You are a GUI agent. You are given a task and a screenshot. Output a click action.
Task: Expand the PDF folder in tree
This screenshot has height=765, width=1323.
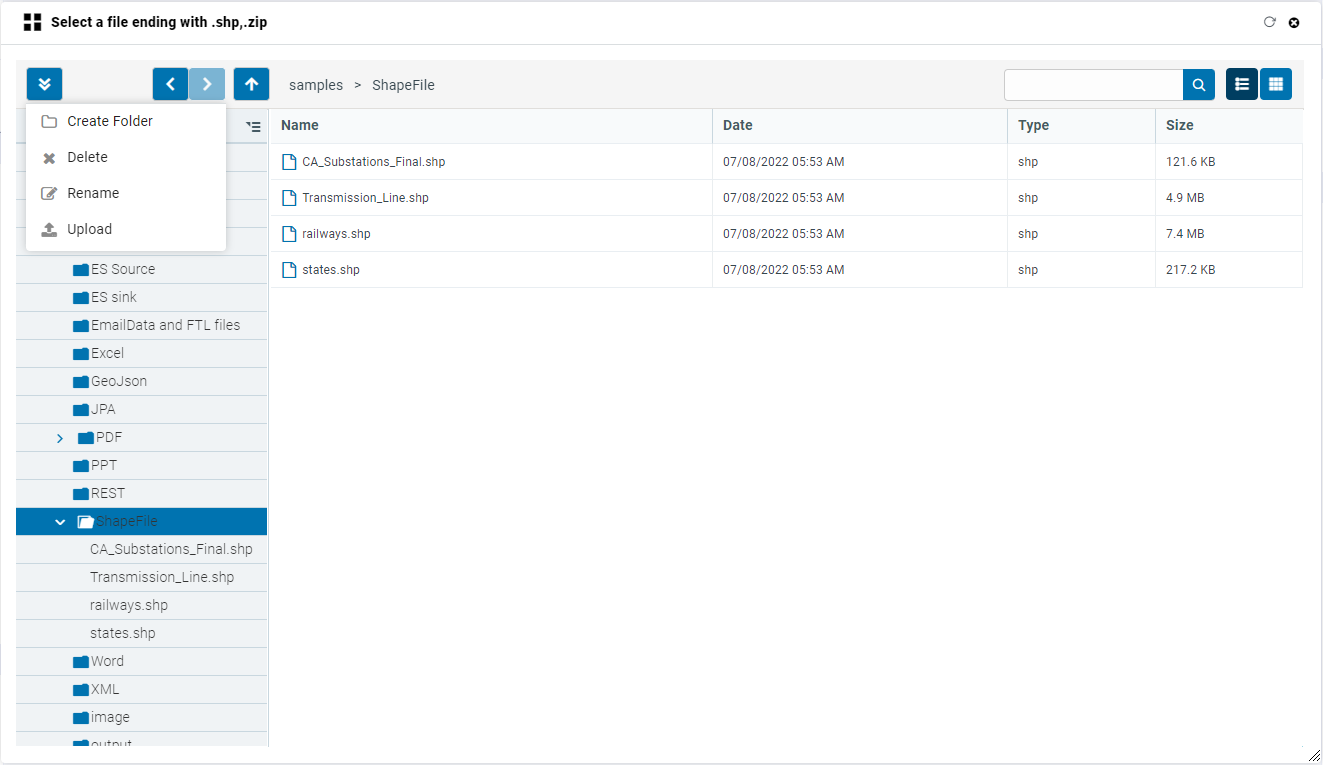60,438
